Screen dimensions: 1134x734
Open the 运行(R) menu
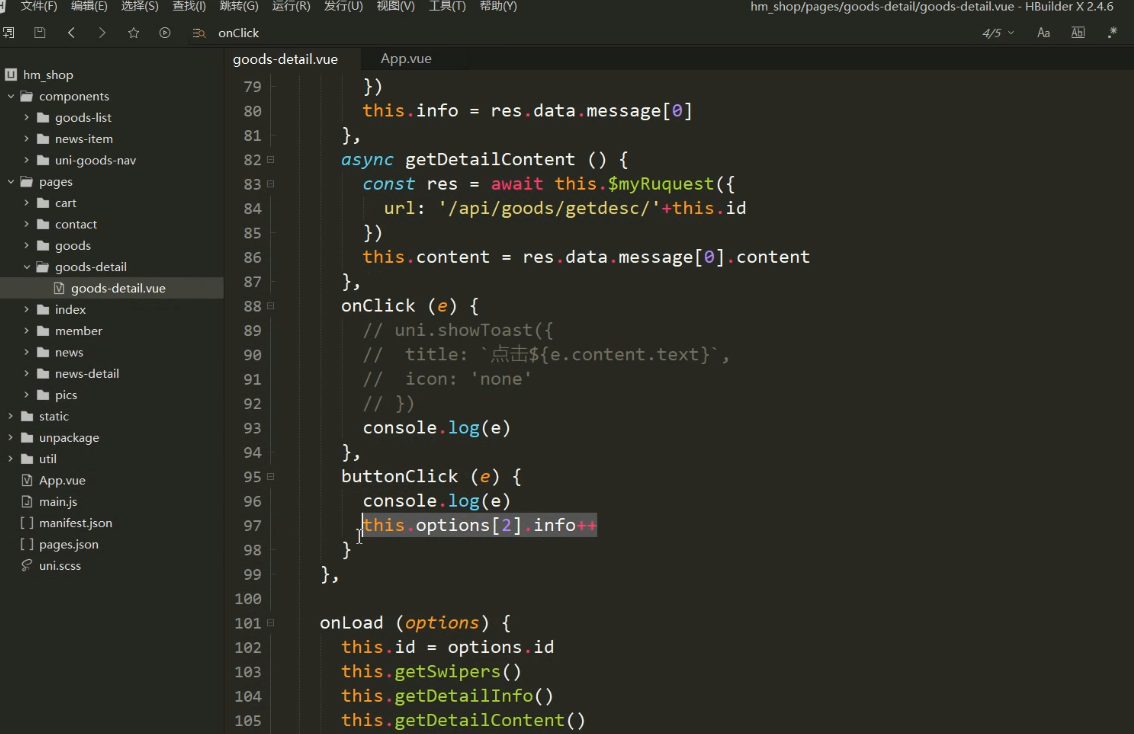tap(291, 7)
